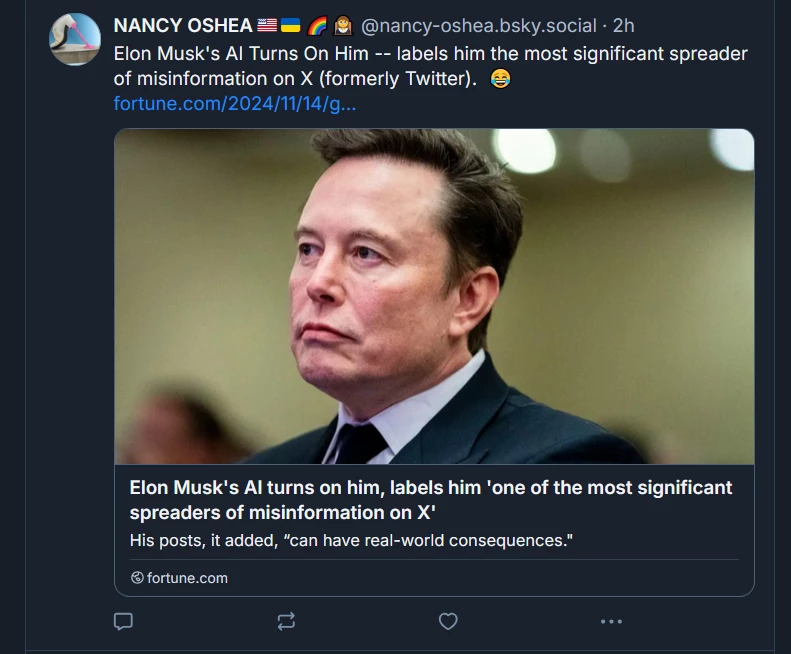Viewport: 791px width, 654px height.
Task: Click the US flag emoji beside name
Action: click(x=267, y=26)
